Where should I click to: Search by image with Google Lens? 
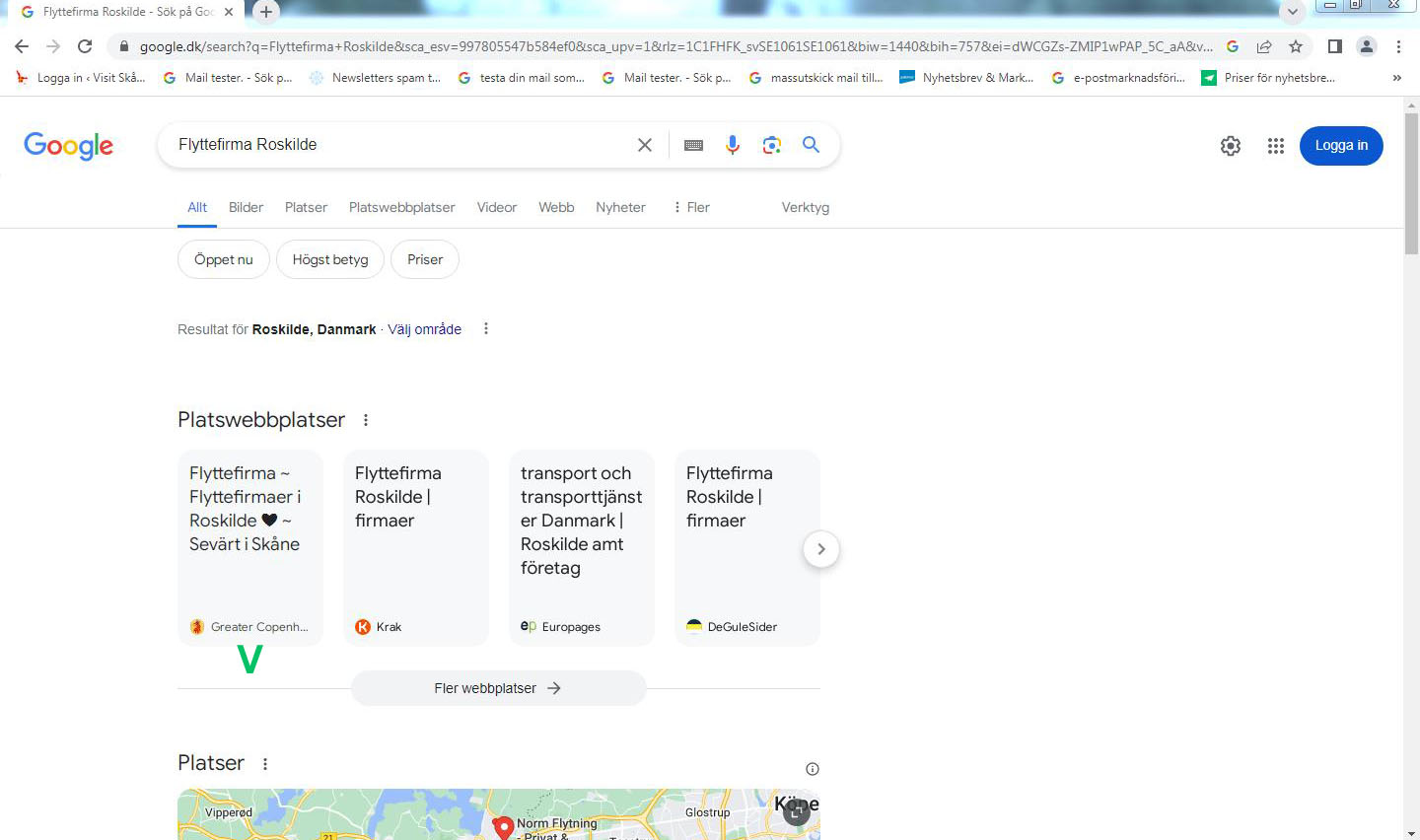tap(772, 145)
